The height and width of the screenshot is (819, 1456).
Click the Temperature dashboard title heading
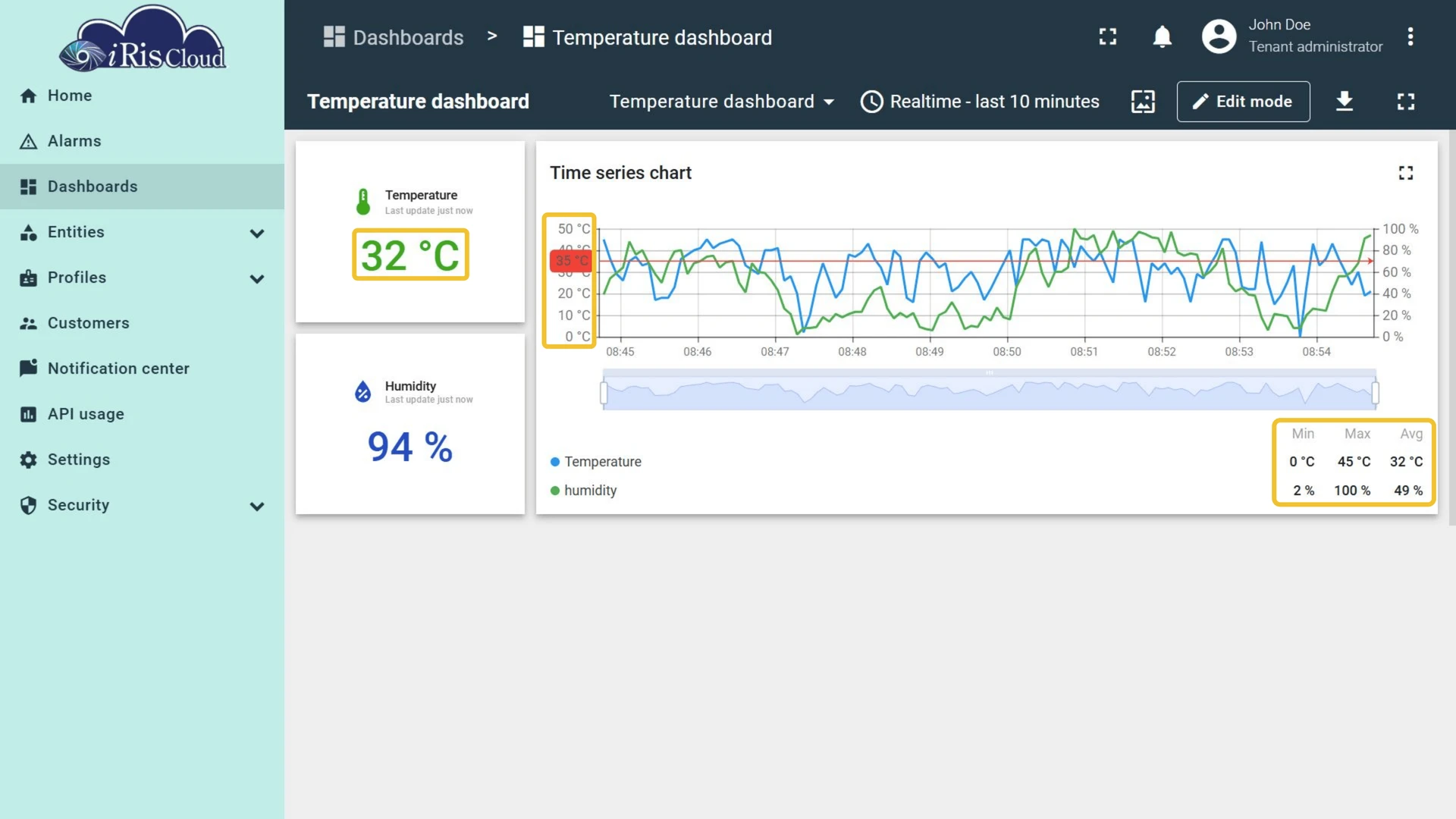pos(418,102)
